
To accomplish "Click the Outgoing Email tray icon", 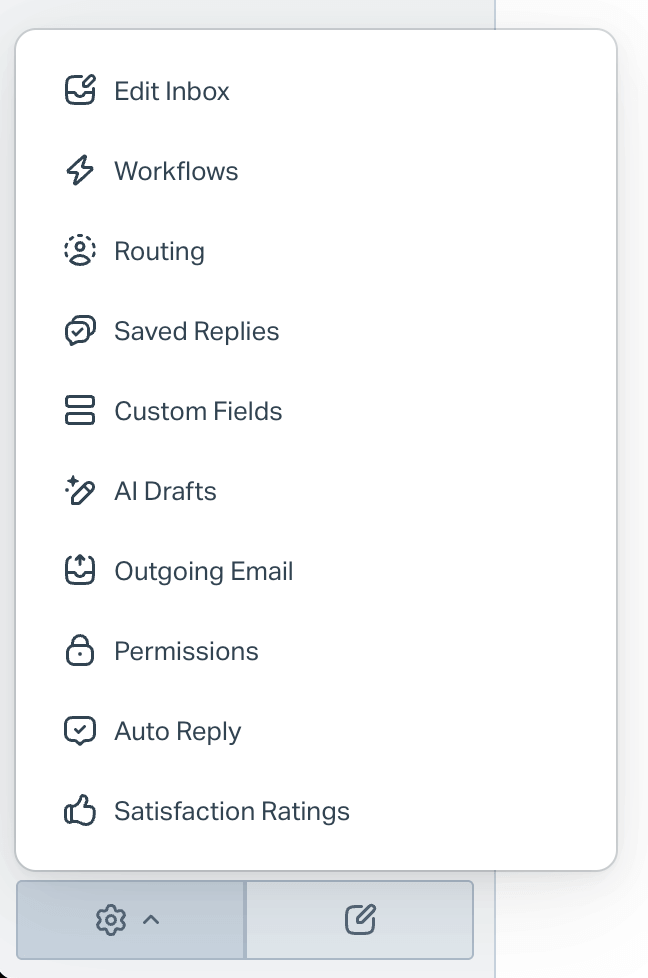I will [x=80, y=571].
